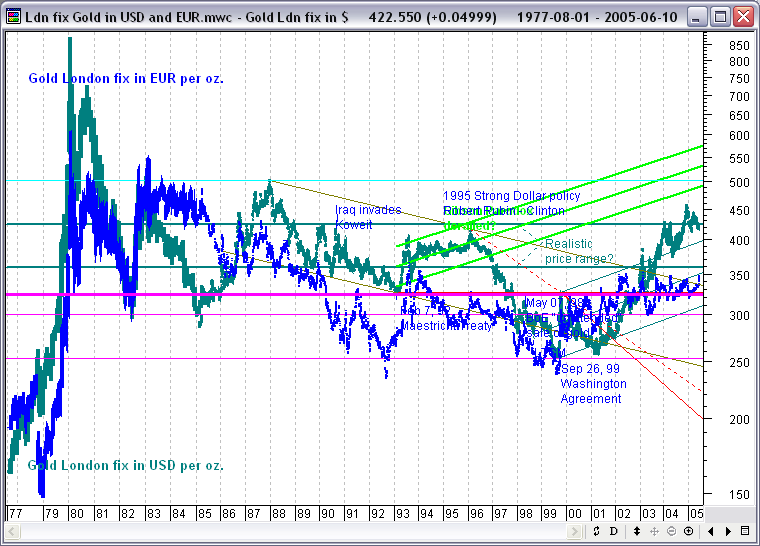Zoom out with the minus circle icon
This screenshot has height=546, width=760.
[671, 530]
